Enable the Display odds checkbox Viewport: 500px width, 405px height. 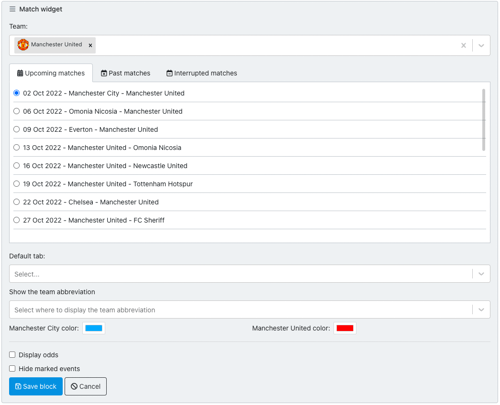pos(12,354)
